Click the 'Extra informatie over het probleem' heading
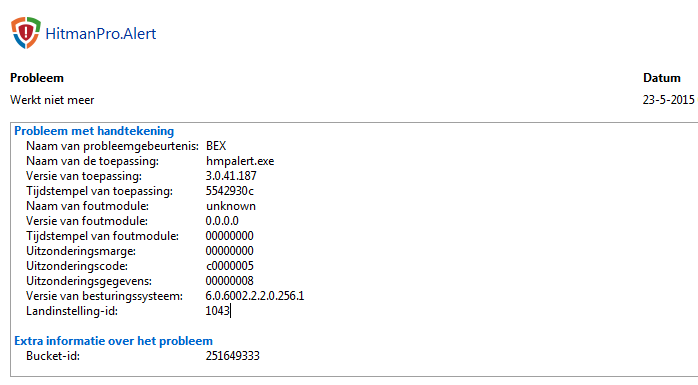This screenshot has height=385, width=698. (114, 341)
